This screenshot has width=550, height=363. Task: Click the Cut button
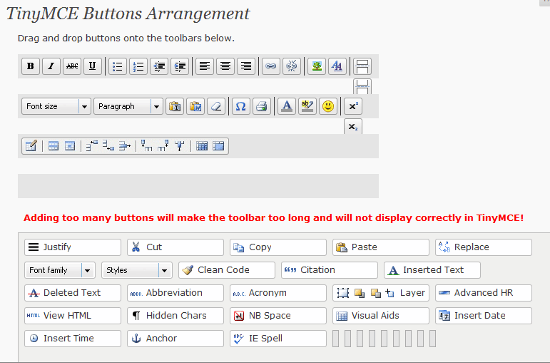(175, 247)
